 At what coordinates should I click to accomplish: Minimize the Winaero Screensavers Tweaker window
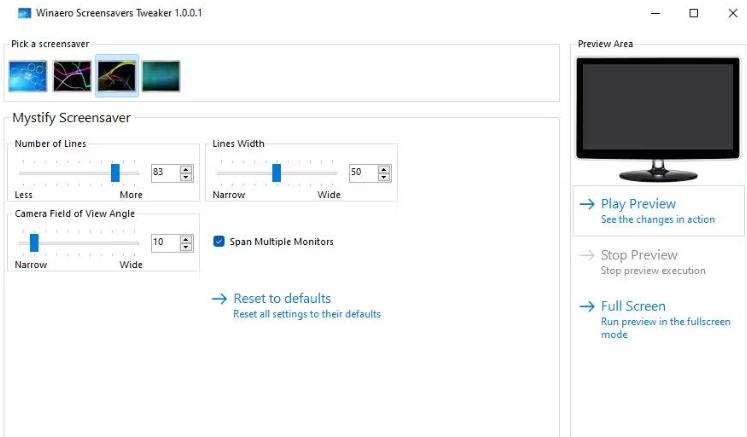click(656, 13)
